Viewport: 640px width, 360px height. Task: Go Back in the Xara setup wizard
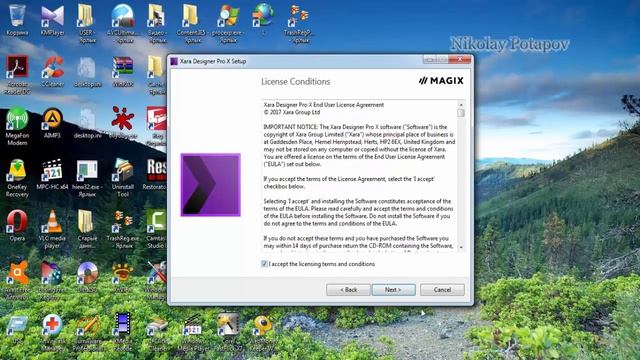pyautogui.click(x=348, y=290)
